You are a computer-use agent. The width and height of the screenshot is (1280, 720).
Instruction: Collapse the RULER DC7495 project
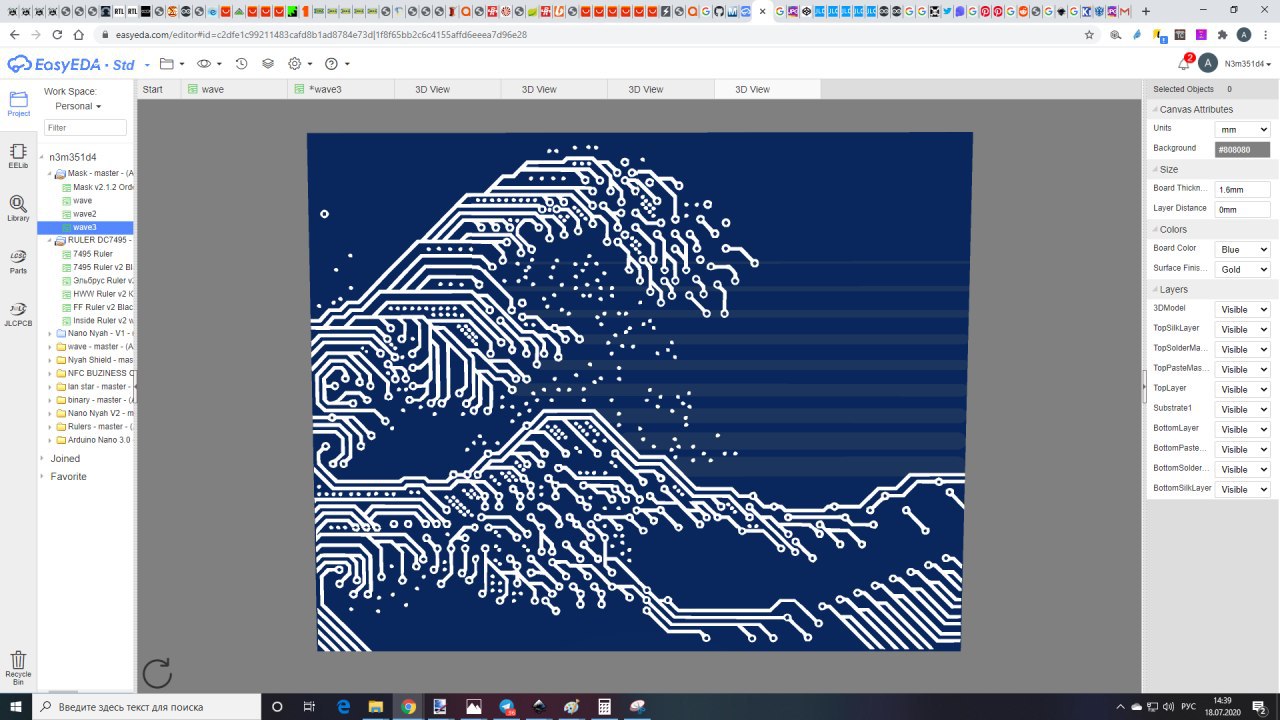(49, 241)
